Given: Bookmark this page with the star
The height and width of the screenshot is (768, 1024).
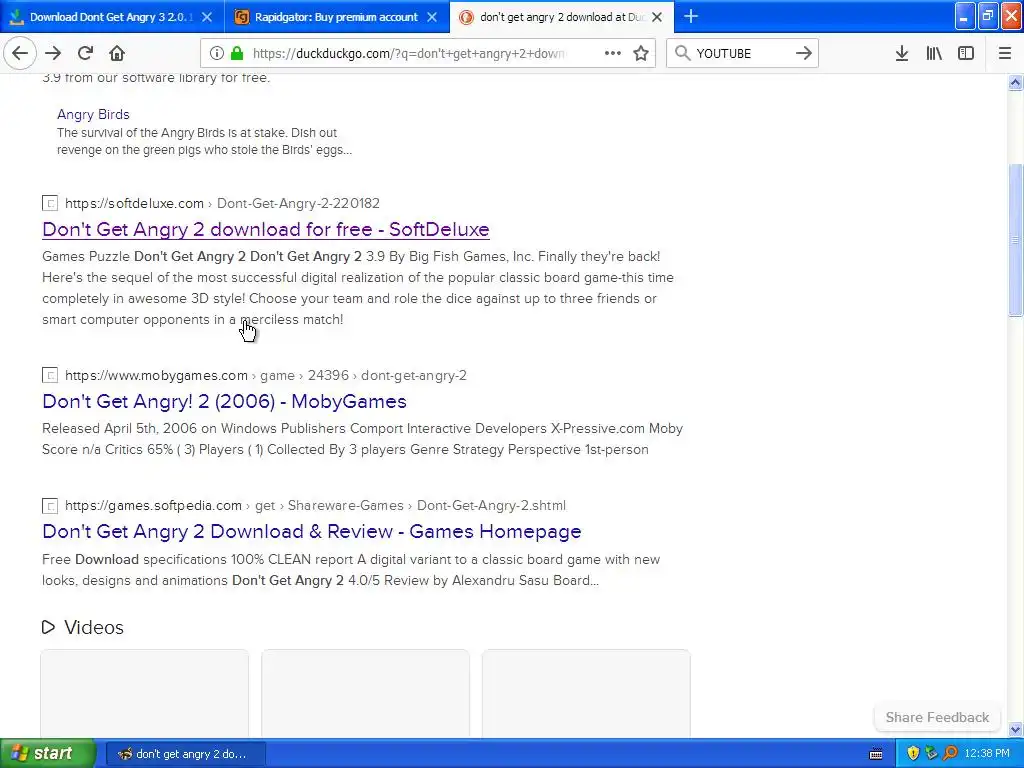Looking at the screenshot, I should [x=641, y=54].
